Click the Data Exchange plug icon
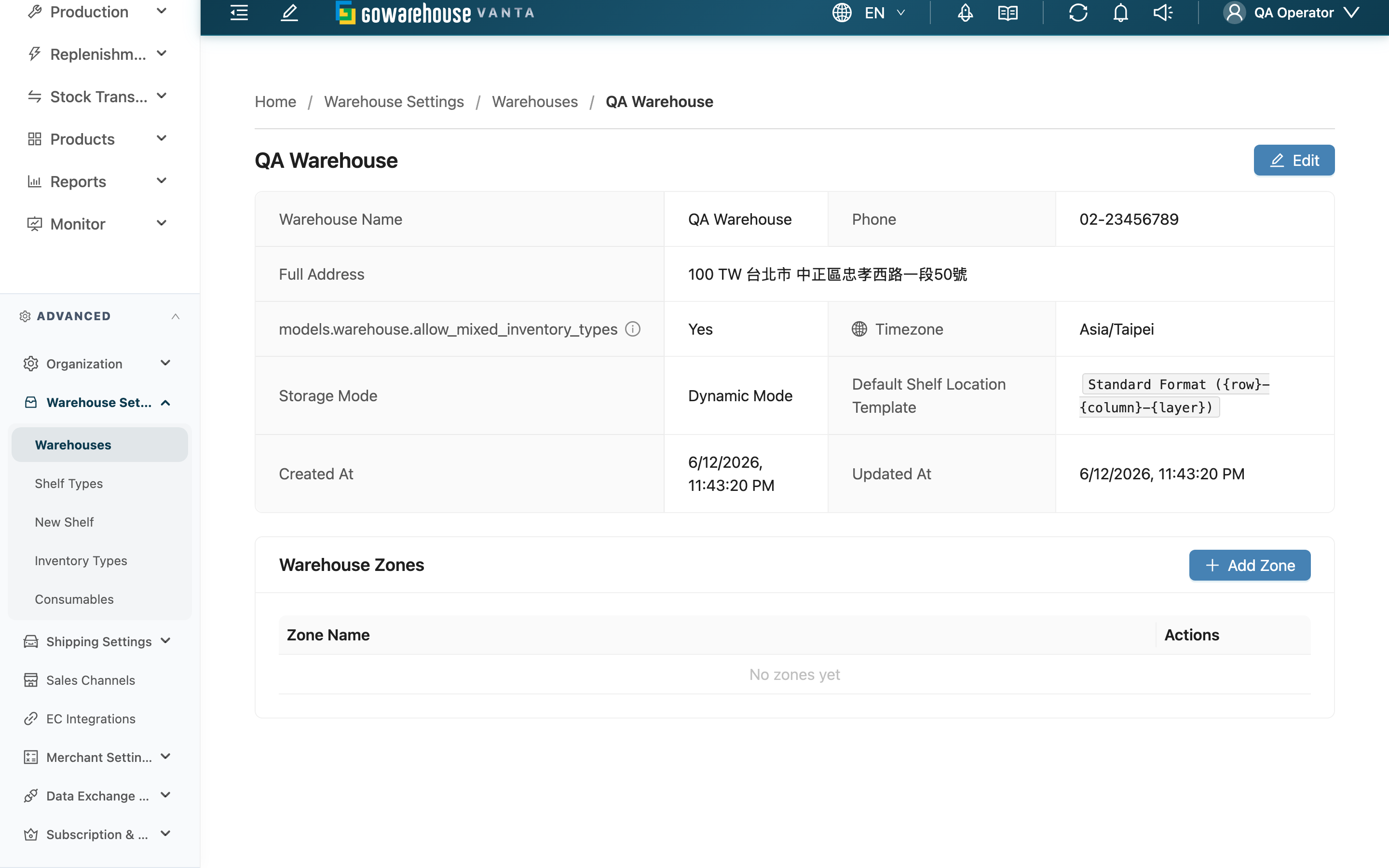This screenshot has height=868, width=1389. (31, 796)
